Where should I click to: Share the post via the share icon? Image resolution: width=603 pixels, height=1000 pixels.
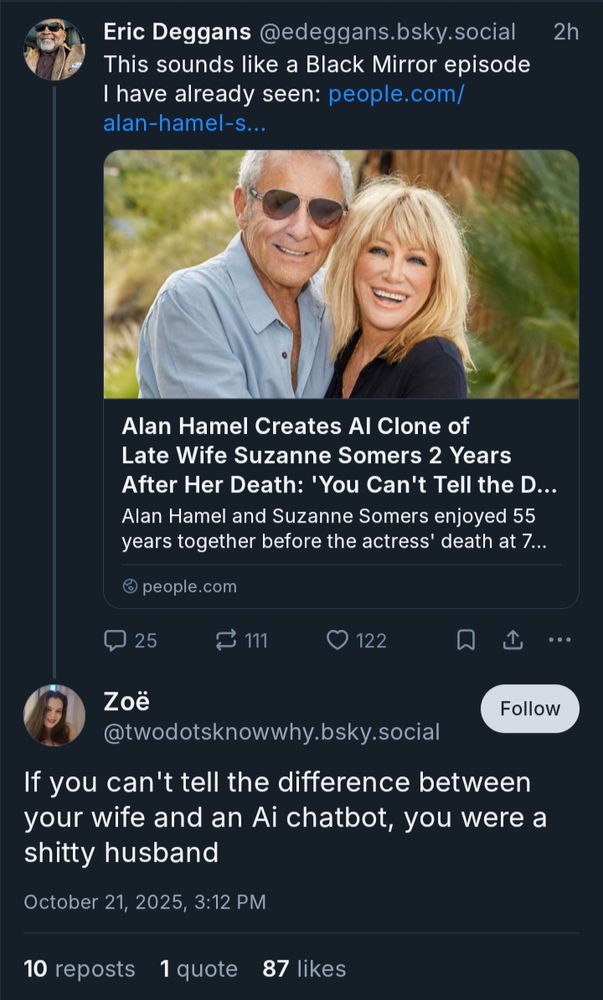(x=511, y=640)
